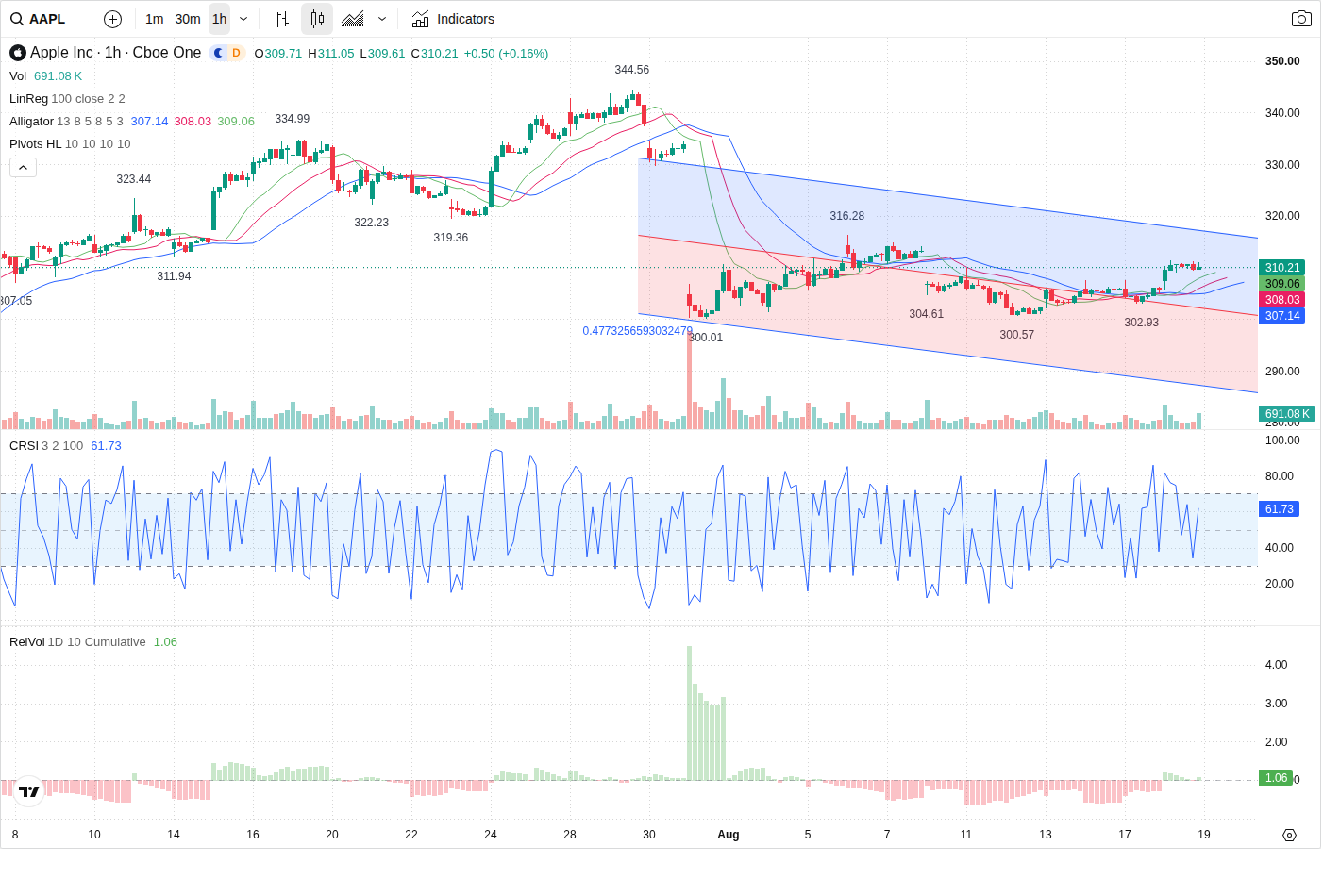The image size is (1340, 896).
Task: Select the 30m timeframe
Action: (x=188, y=19)
